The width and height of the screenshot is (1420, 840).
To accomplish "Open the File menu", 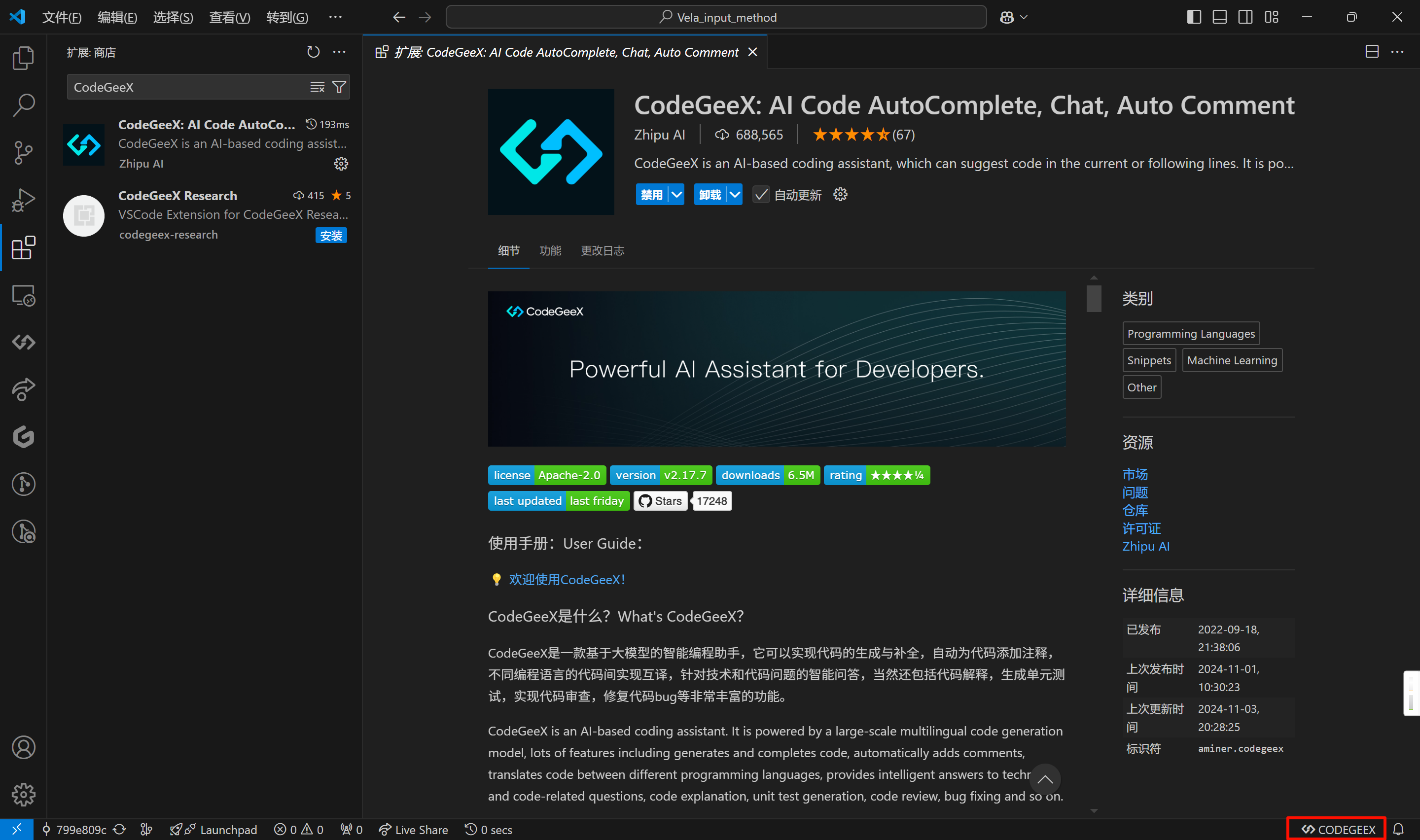I will (62, 18).
